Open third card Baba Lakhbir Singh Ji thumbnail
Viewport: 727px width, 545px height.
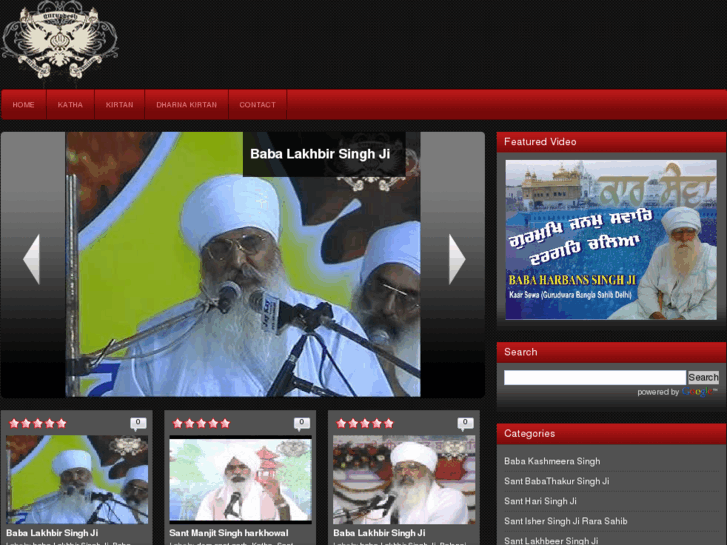pyautogui.click(x=404, y=480)
